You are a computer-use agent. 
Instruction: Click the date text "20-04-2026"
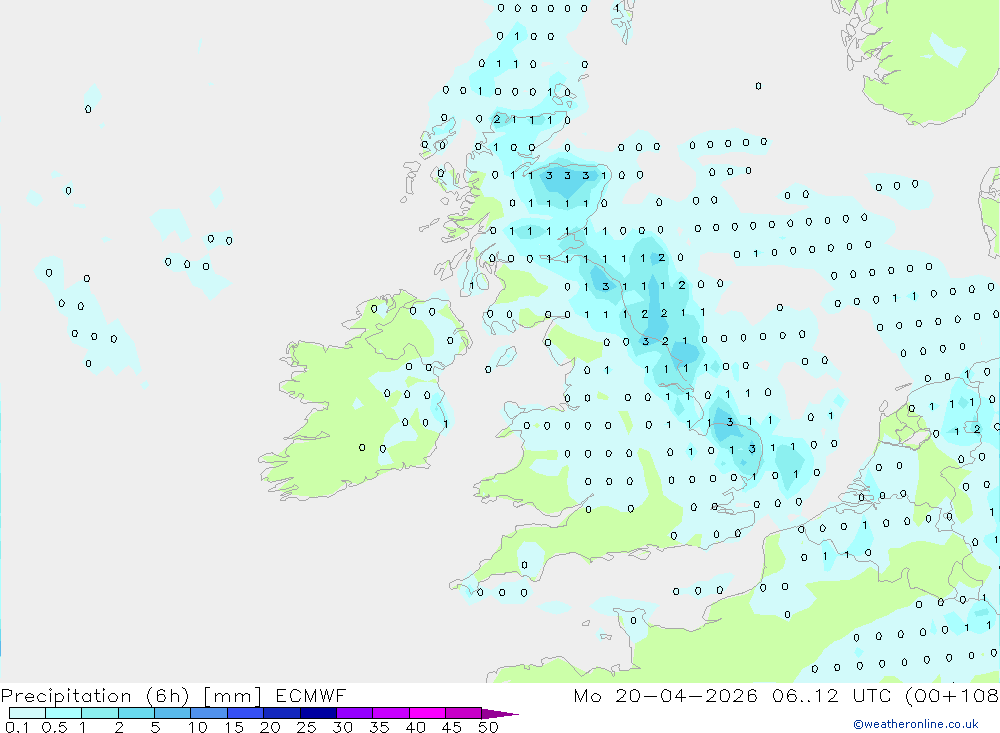coord(686,695)
